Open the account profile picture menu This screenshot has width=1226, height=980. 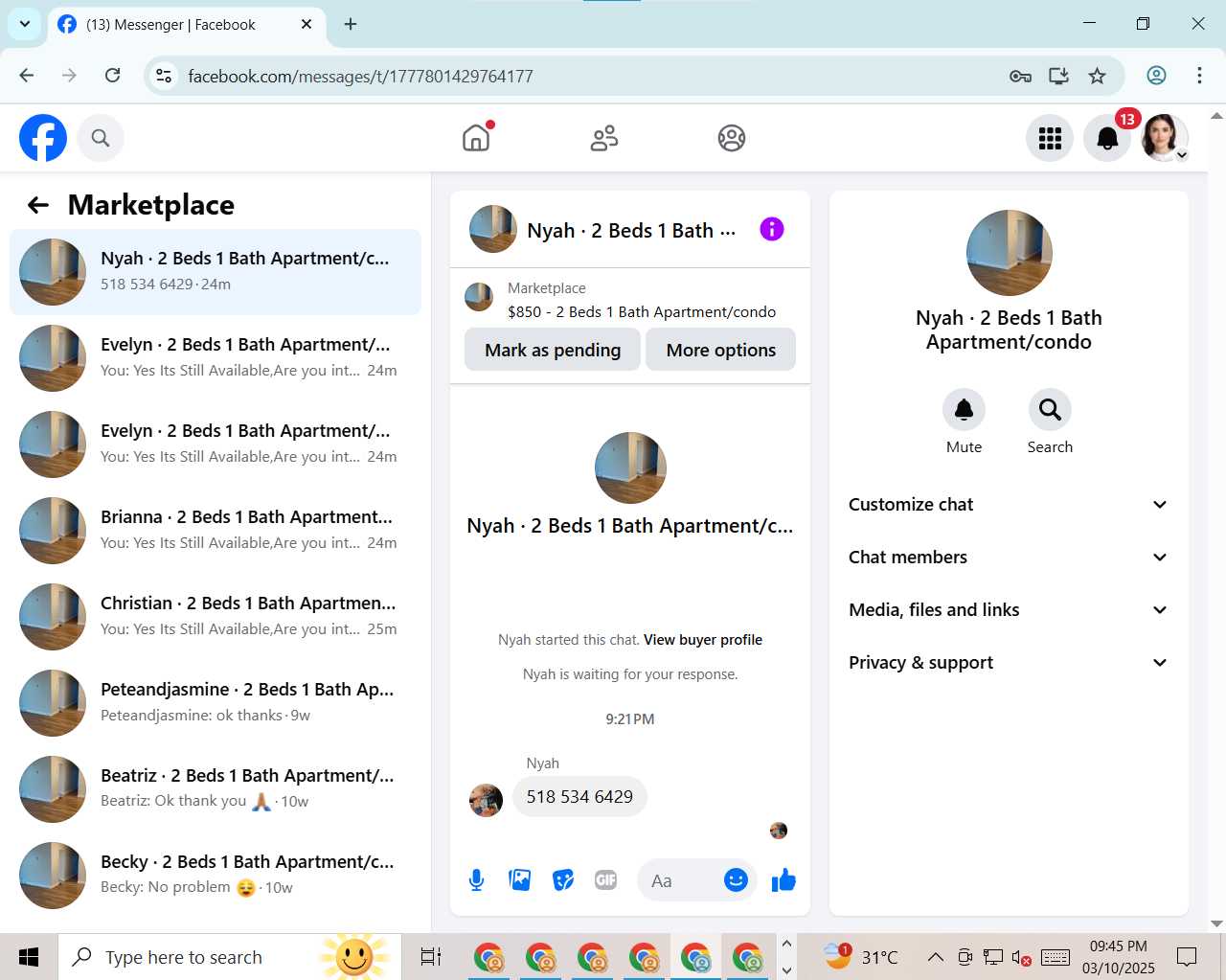click(x=1165, y=138)
